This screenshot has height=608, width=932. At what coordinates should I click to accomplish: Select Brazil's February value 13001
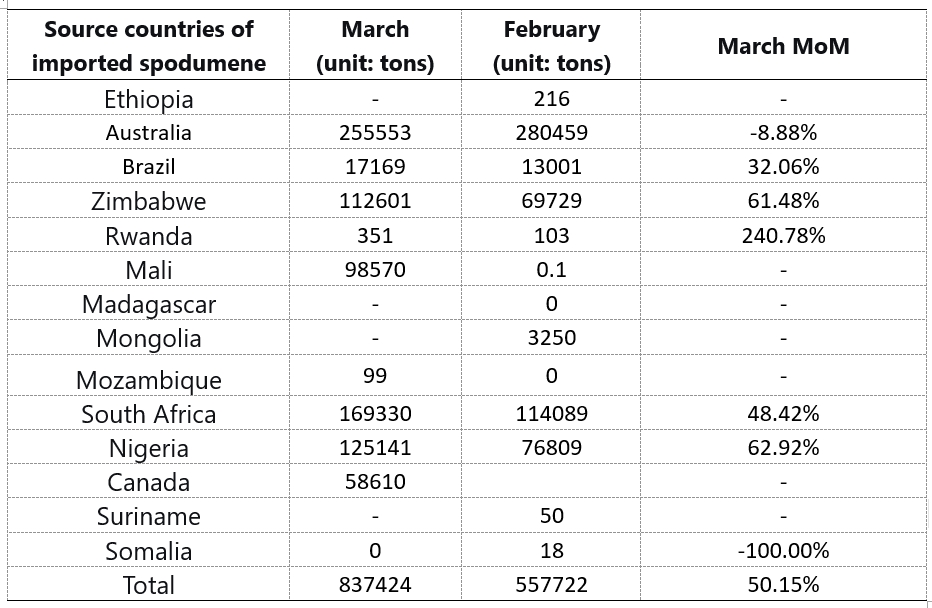[x=551, y=166]
